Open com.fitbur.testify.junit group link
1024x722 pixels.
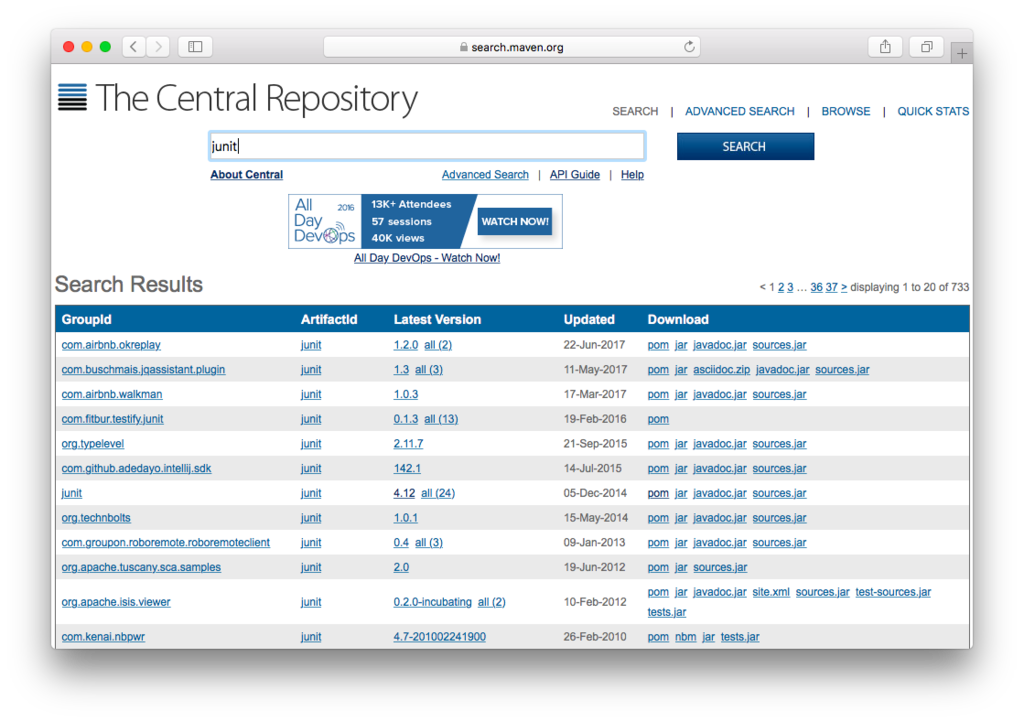[x=112, y=419]
